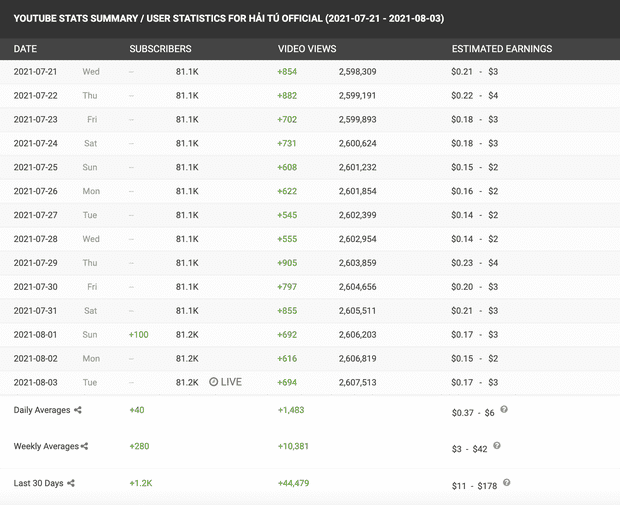Viewport: 620px width, 505px height.
Task: Click the share icon beside Daily Averages
Action: [x=78, y=410]
